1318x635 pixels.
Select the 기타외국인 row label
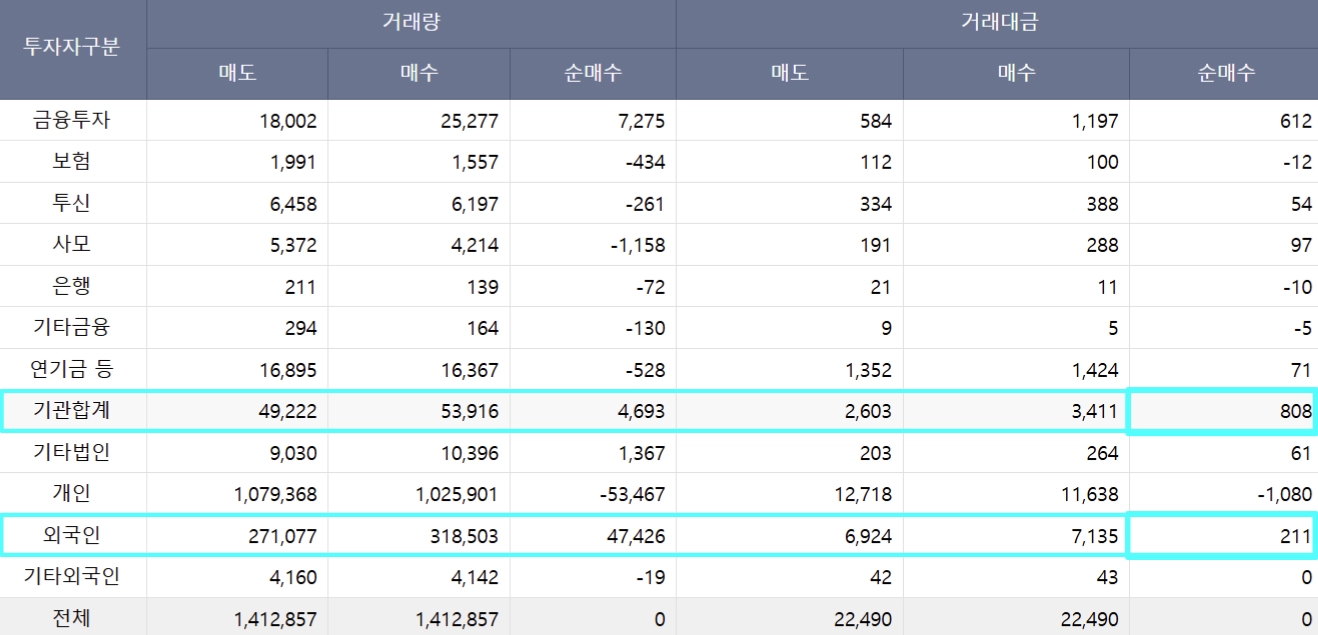(x=72, y=577)
